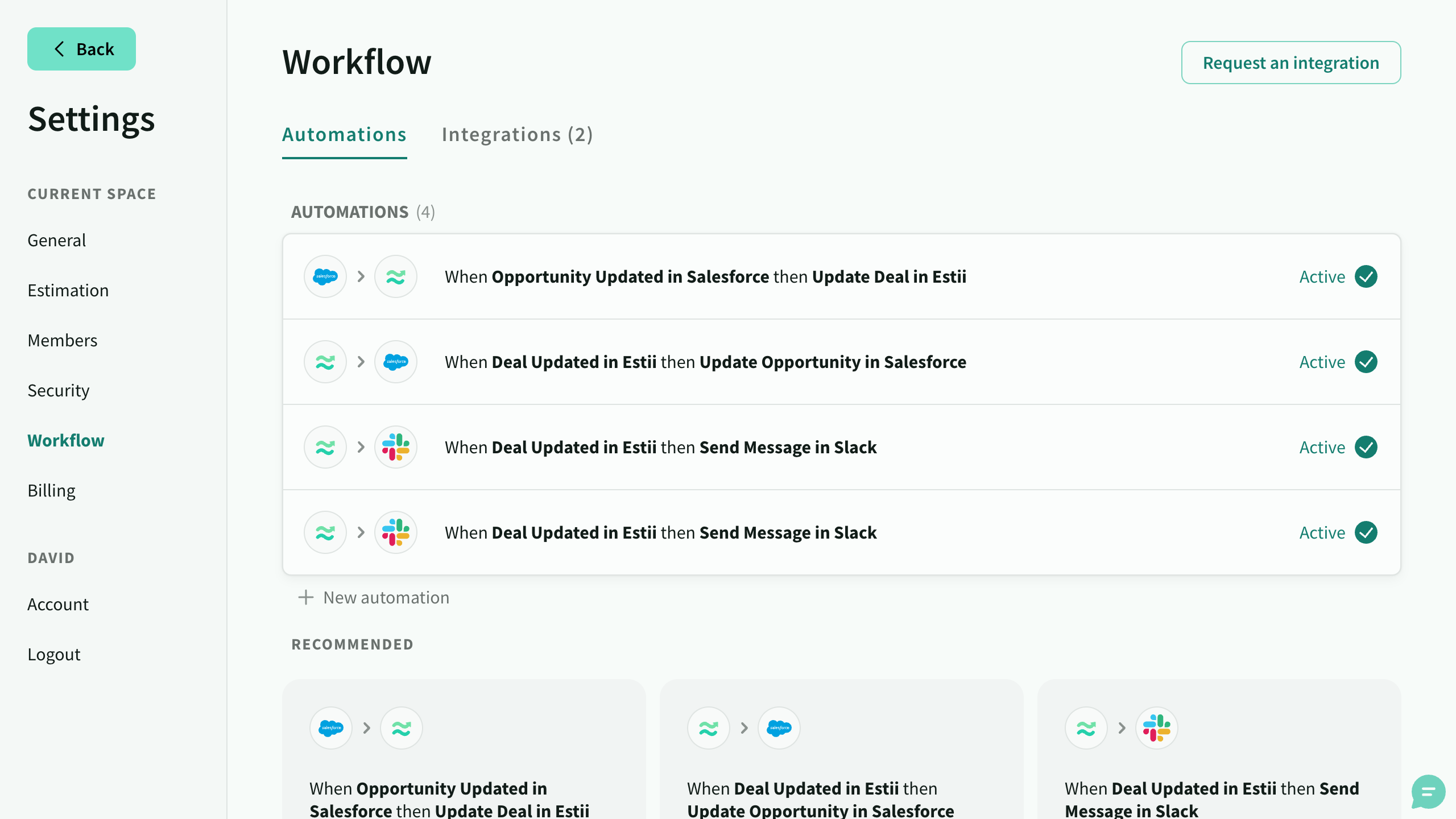
Task: Click the Slack icon in third automation
Action: (396, 447)
